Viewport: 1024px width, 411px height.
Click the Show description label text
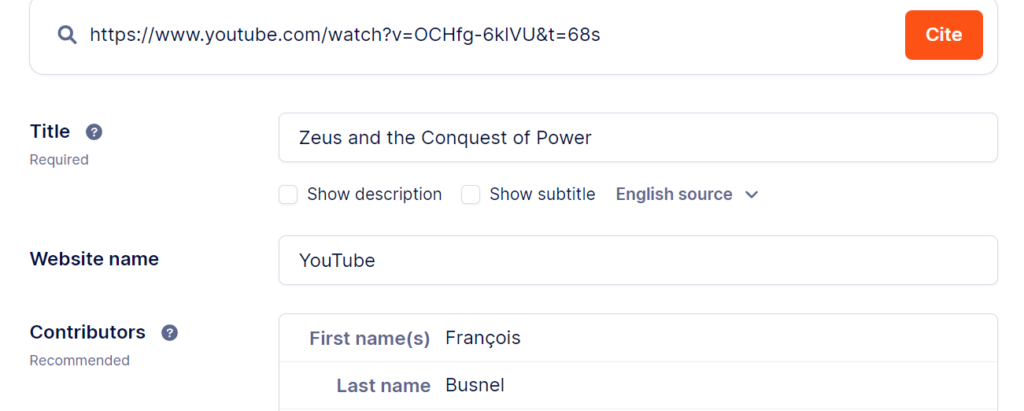point(374,195)
